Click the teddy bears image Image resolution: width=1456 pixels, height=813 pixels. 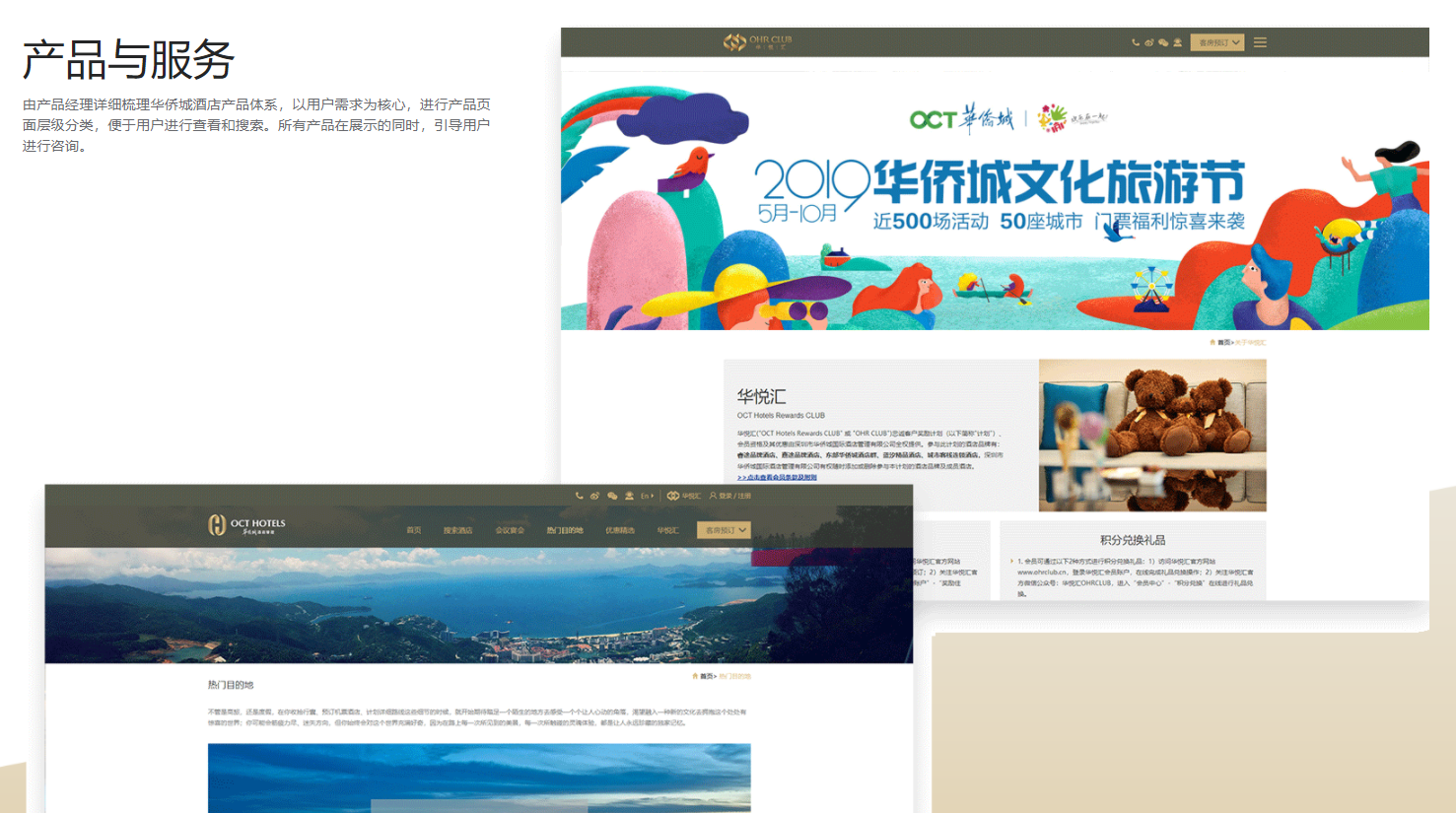[1151, 435]
